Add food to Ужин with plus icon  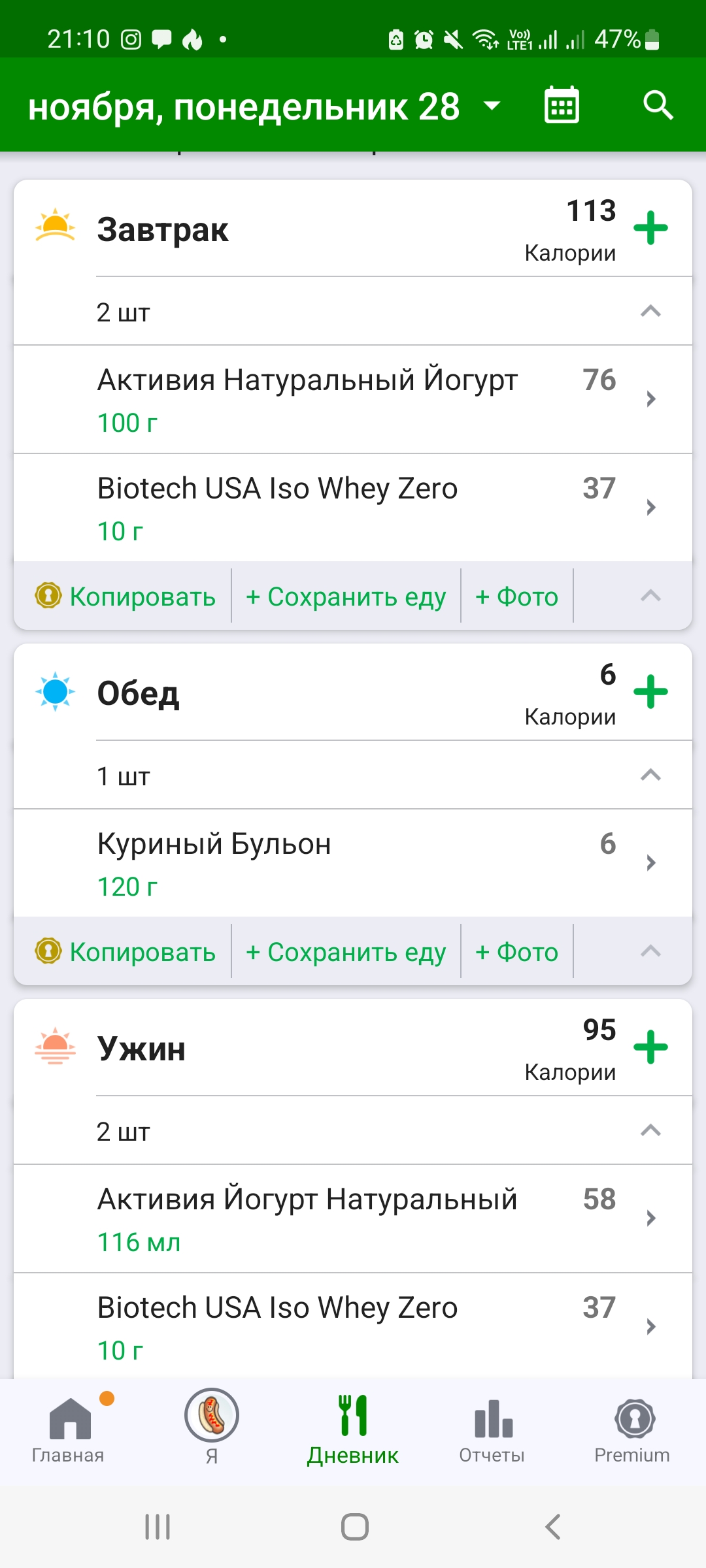[650, 1047]
